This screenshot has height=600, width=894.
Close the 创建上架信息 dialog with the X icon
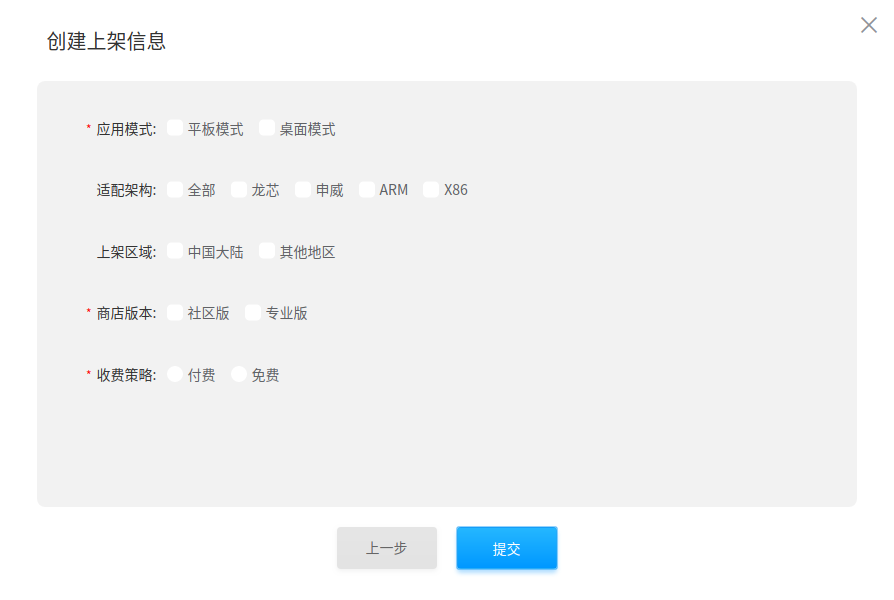tap(868, 25)
